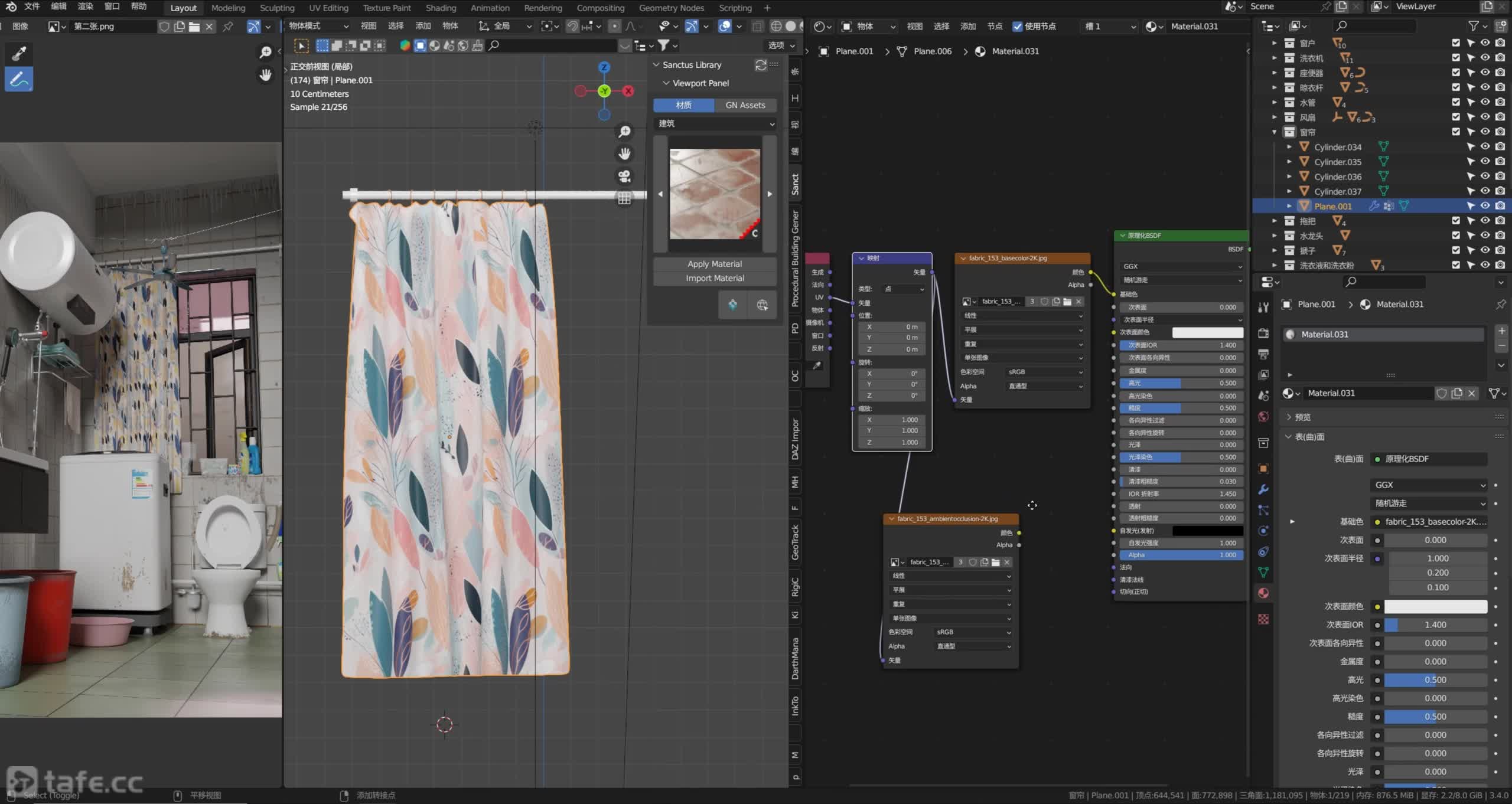Open the 节点 menu in the shader editor
Viewport: 1512px width, 804px height.
point(995,26)
